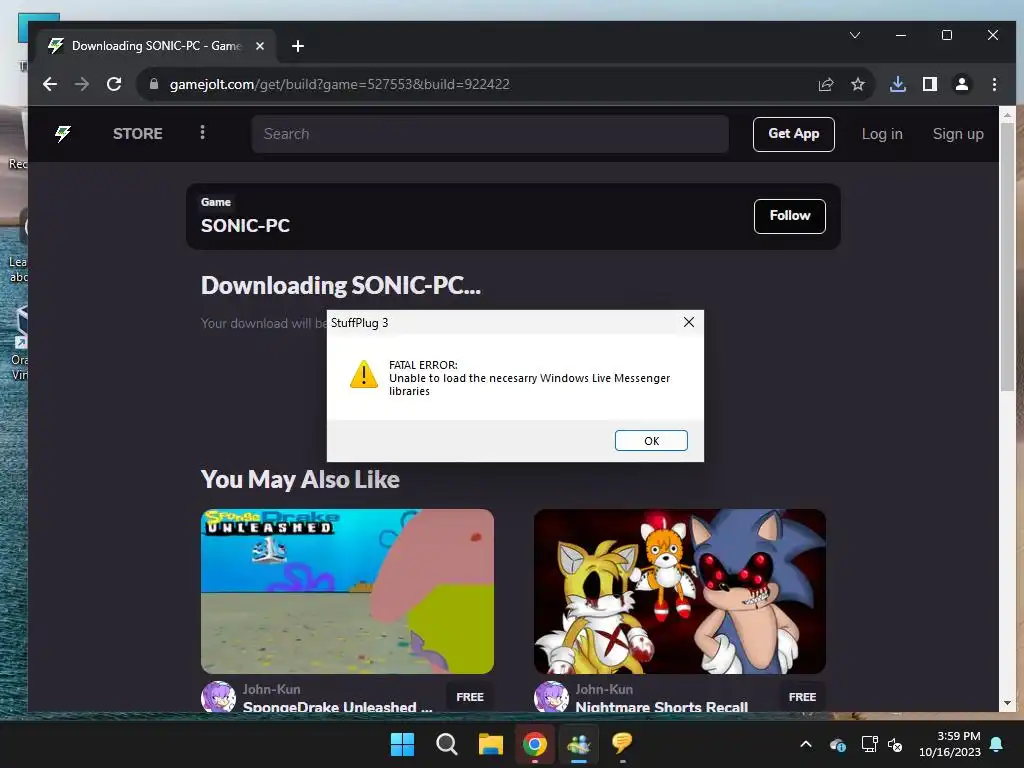Select the Downloading SONIC-PC tab

pyautogui.click(x=157, y=46)
